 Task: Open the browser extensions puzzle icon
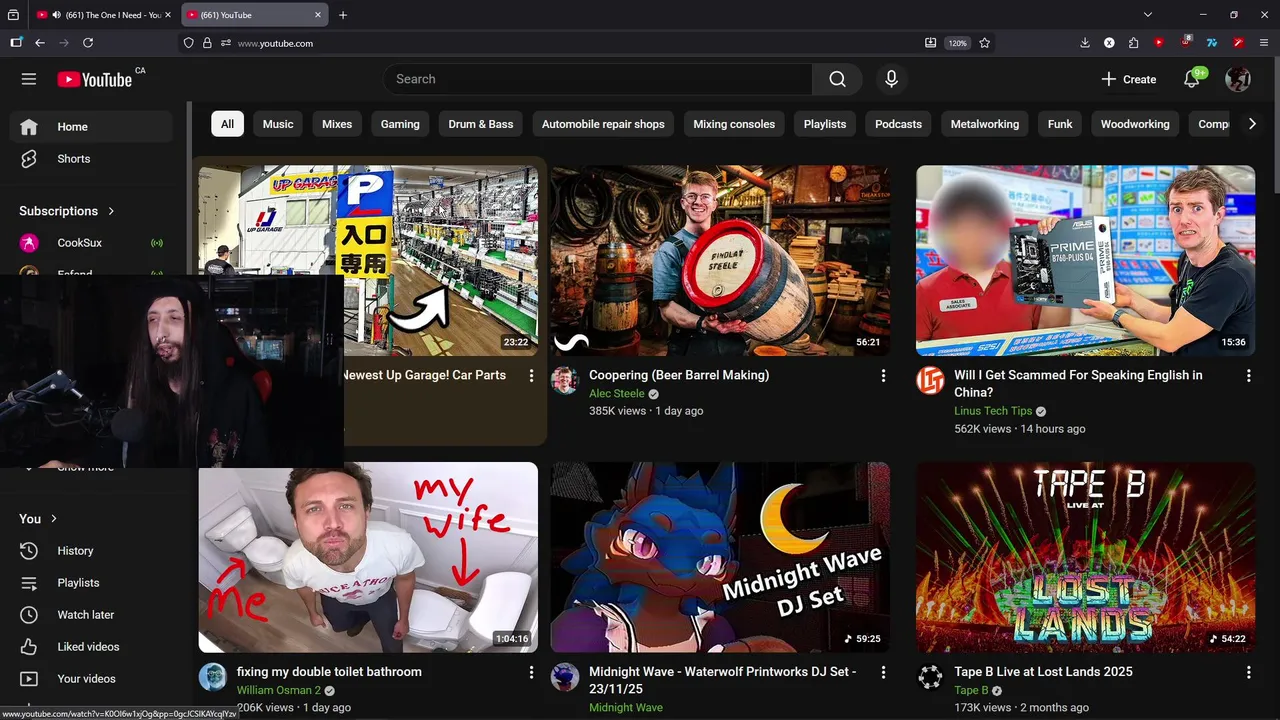pos(1133,43)
